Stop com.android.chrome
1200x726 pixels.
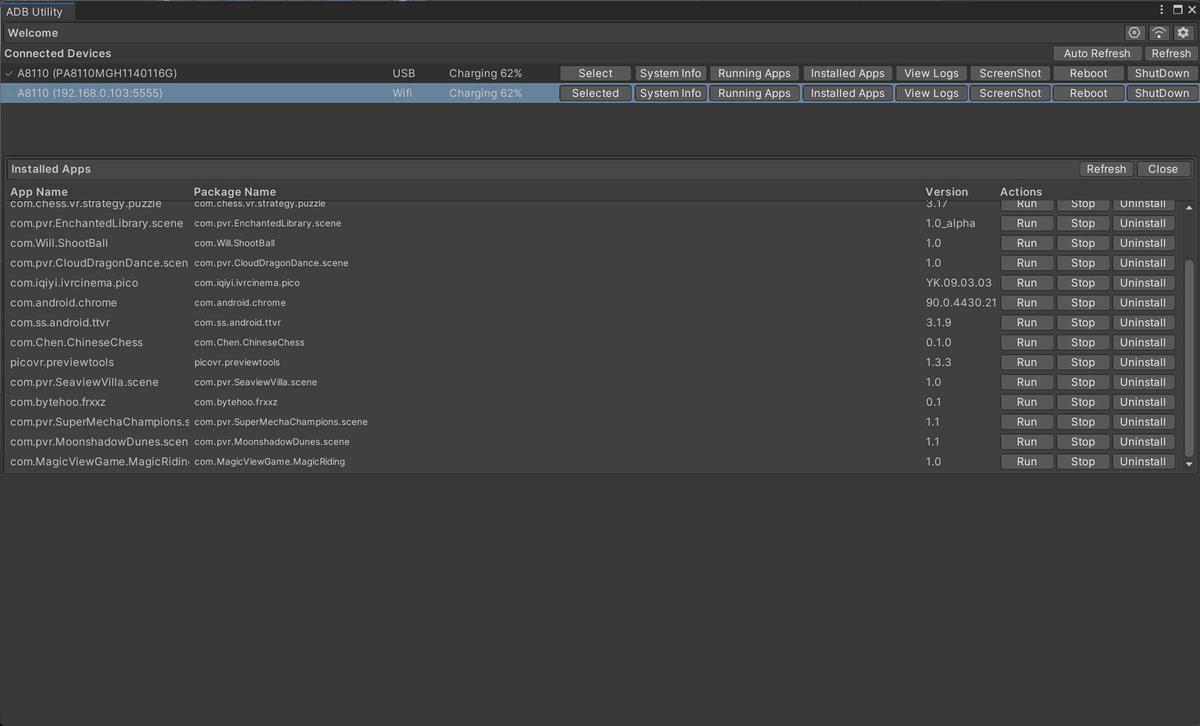click(x=1083, y=303)
